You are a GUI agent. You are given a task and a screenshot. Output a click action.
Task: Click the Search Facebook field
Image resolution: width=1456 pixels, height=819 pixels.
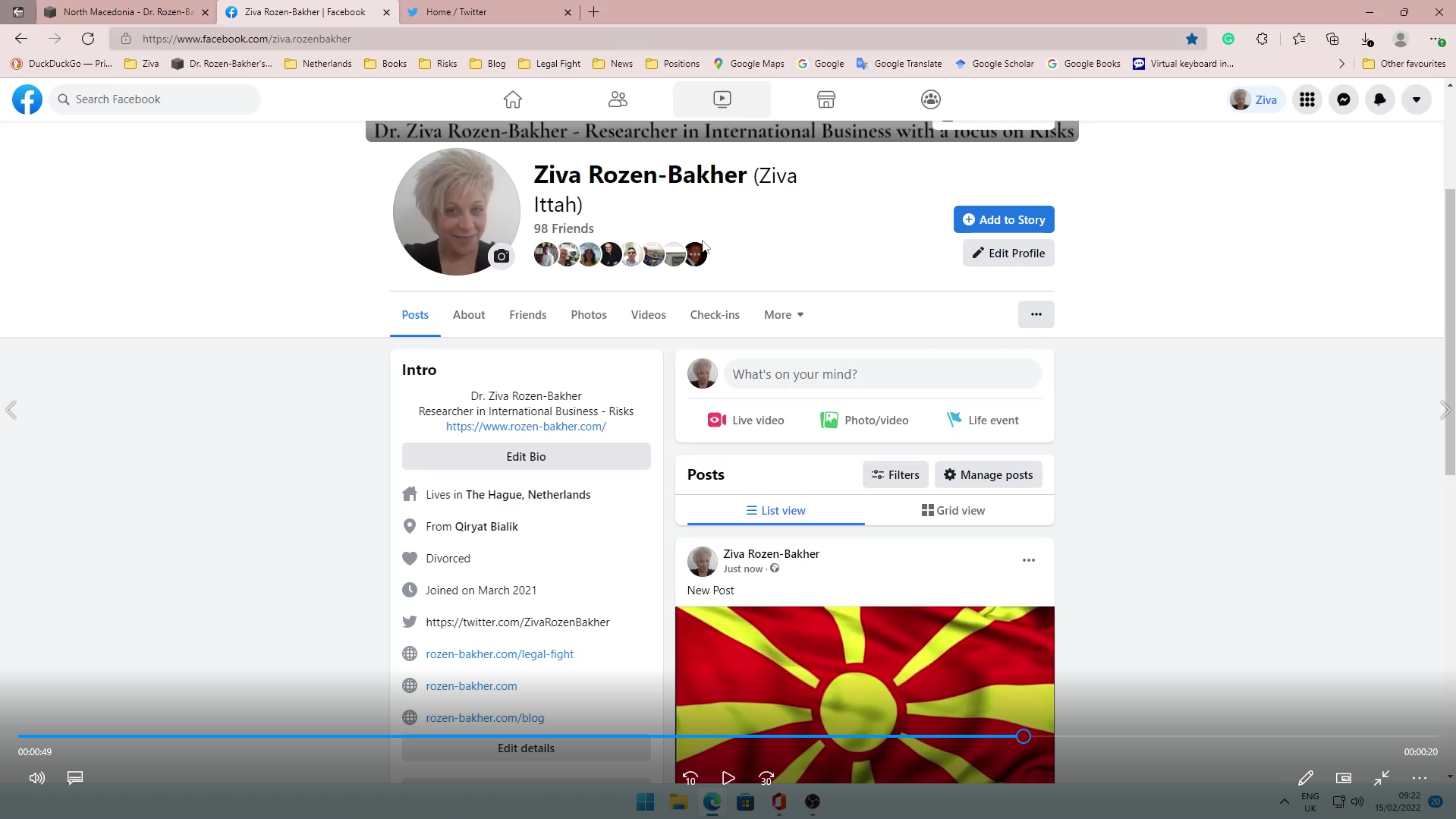156,99
